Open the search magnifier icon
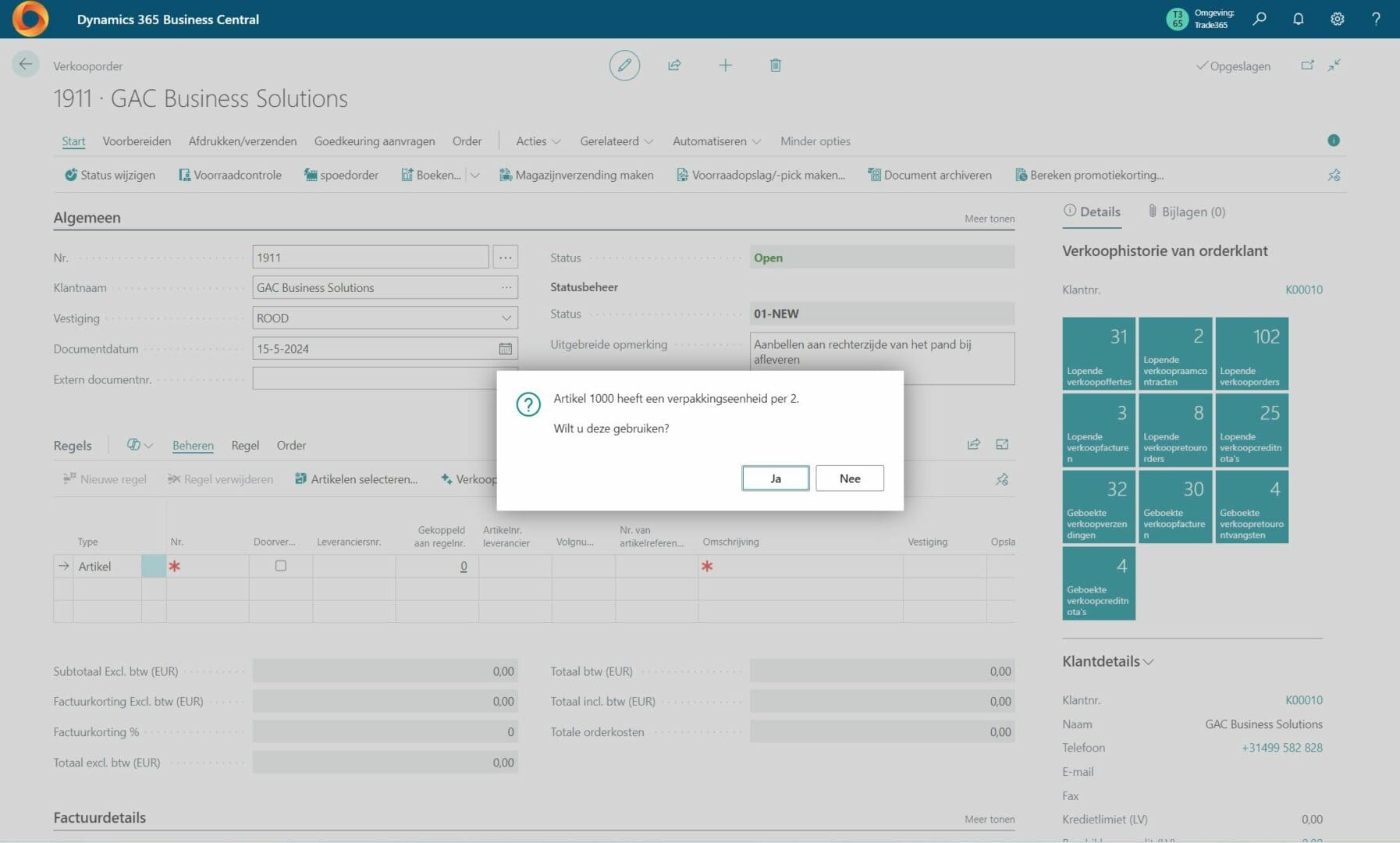 (x=1260, y=19)
